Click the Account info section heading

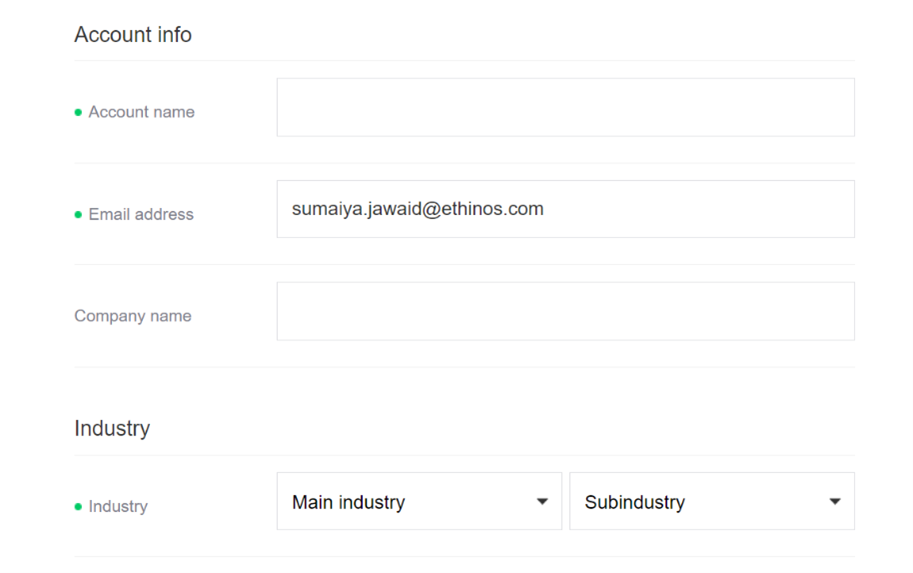[133, 35]
